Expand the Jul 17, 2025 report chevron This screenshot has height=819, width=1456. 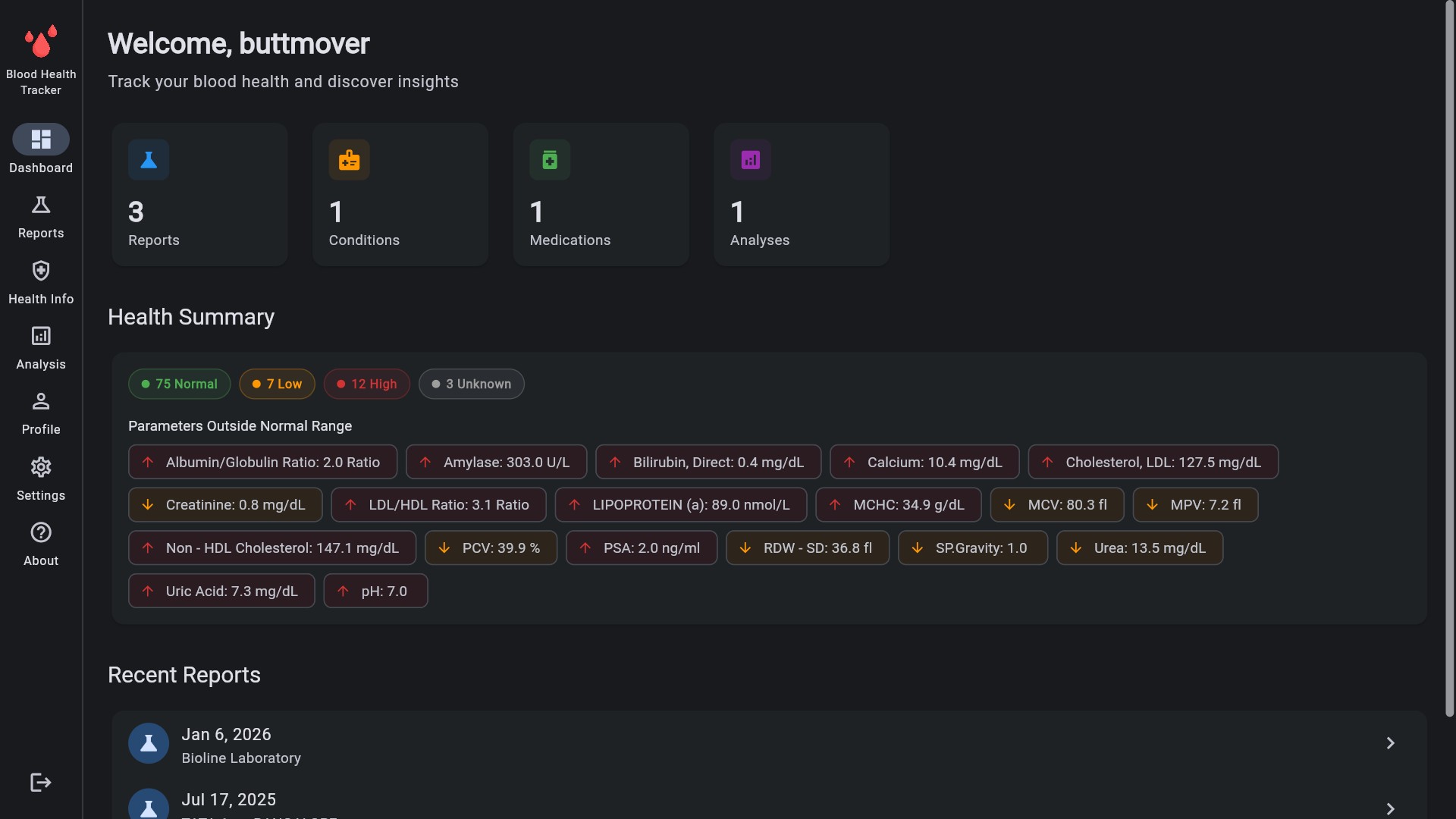coord(1390,808)
